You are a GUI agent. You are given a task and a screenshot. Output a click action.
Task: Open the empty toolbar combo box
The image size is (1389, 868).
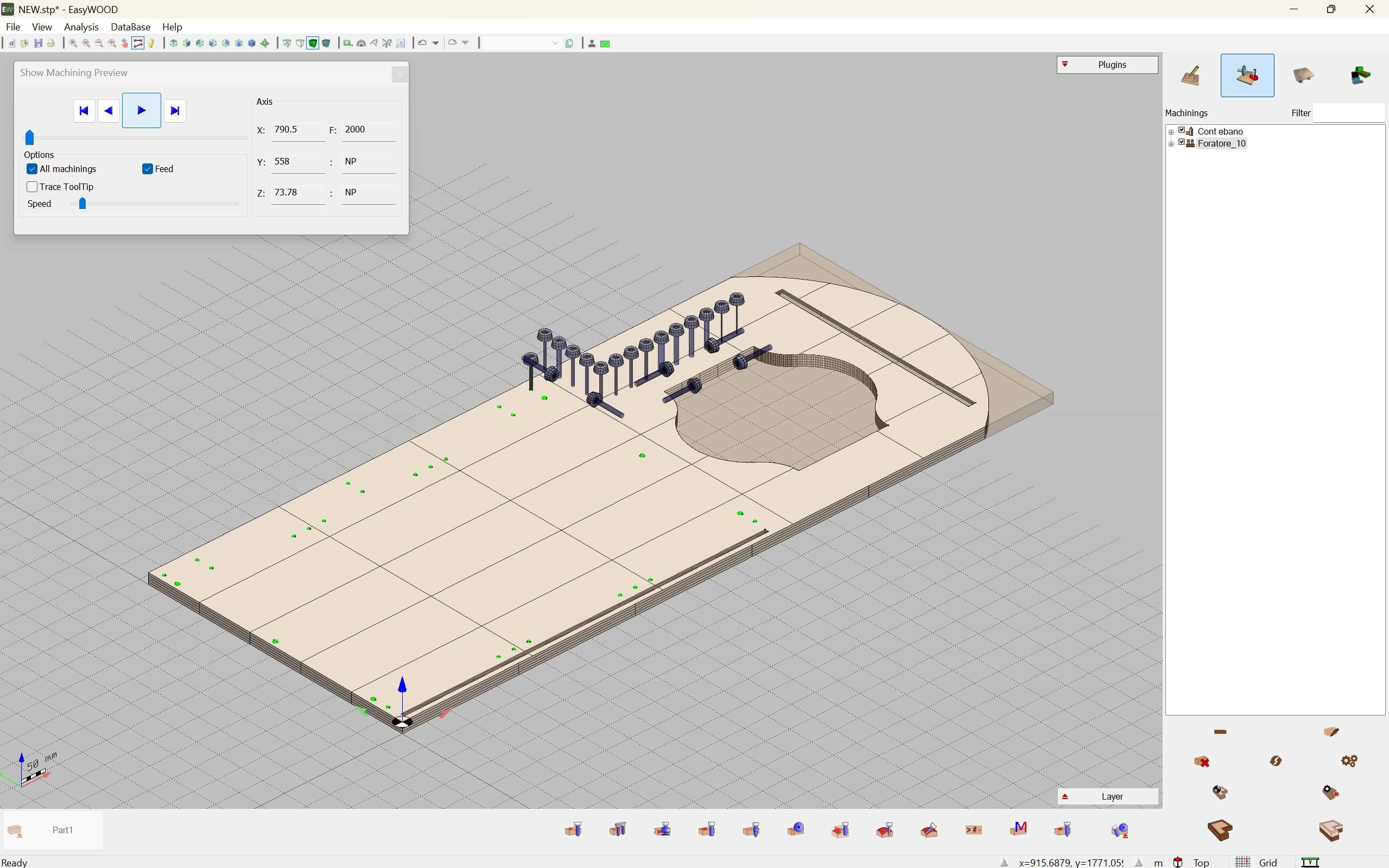point(521,43)
